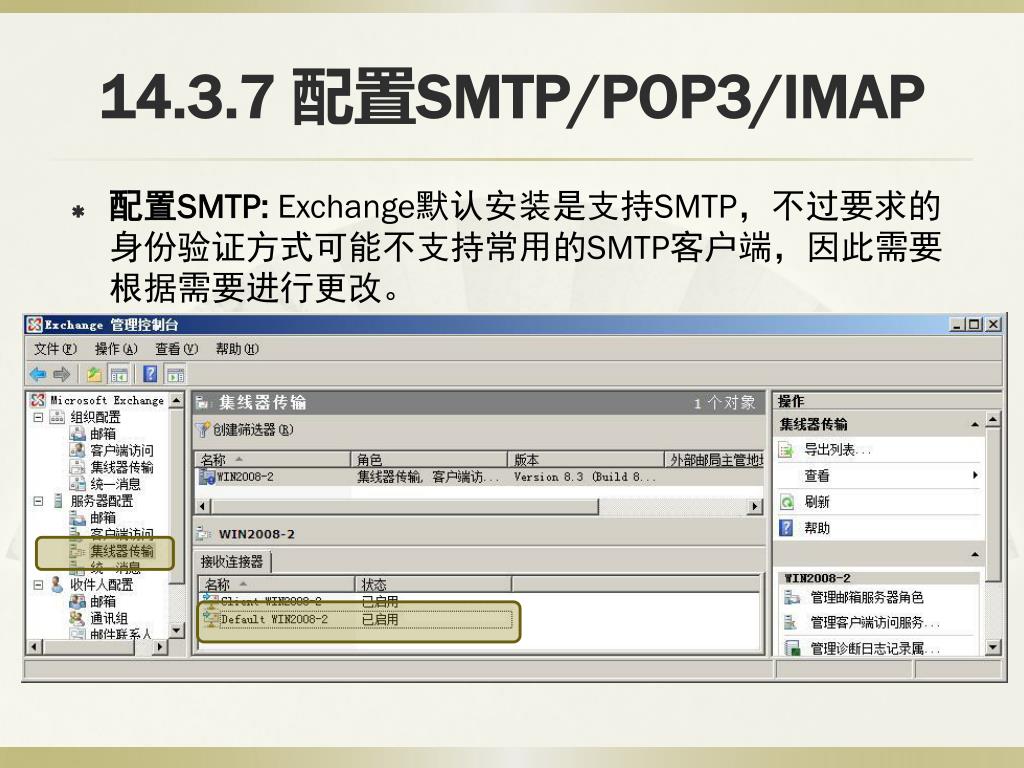Screen dimensions: 1024x768
Task: Click the export list icon
Action: [x=787, y=449]
